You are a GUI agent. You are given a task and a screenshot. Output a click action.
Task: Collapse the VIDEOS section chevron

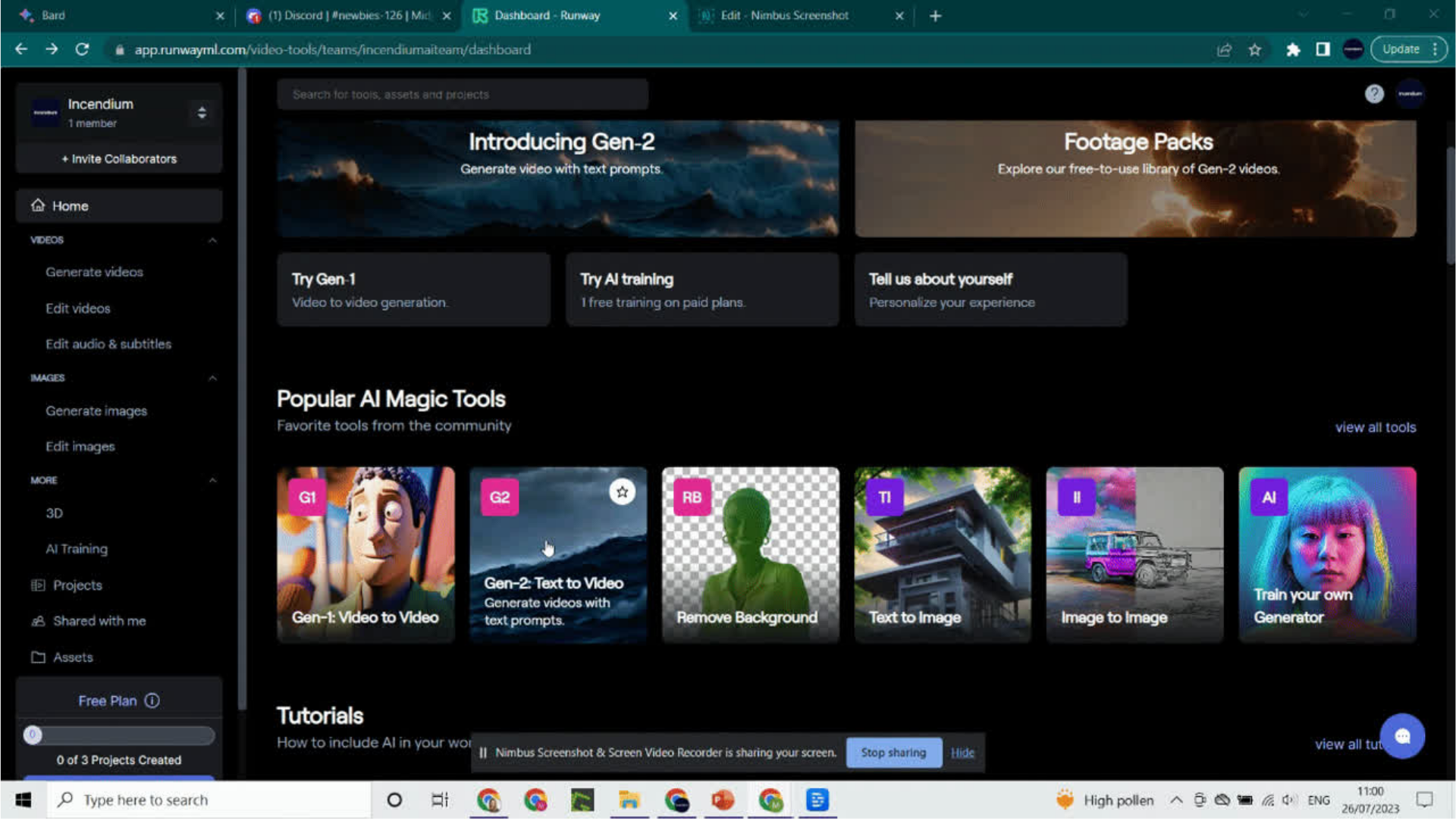pos(212,240)
